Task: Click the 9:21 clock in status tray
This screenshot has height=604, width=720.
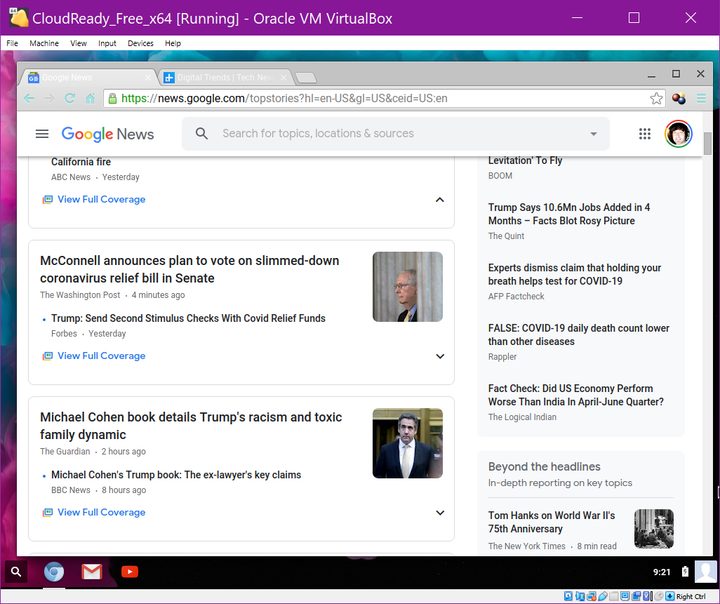Action: [x=662, y=572]
